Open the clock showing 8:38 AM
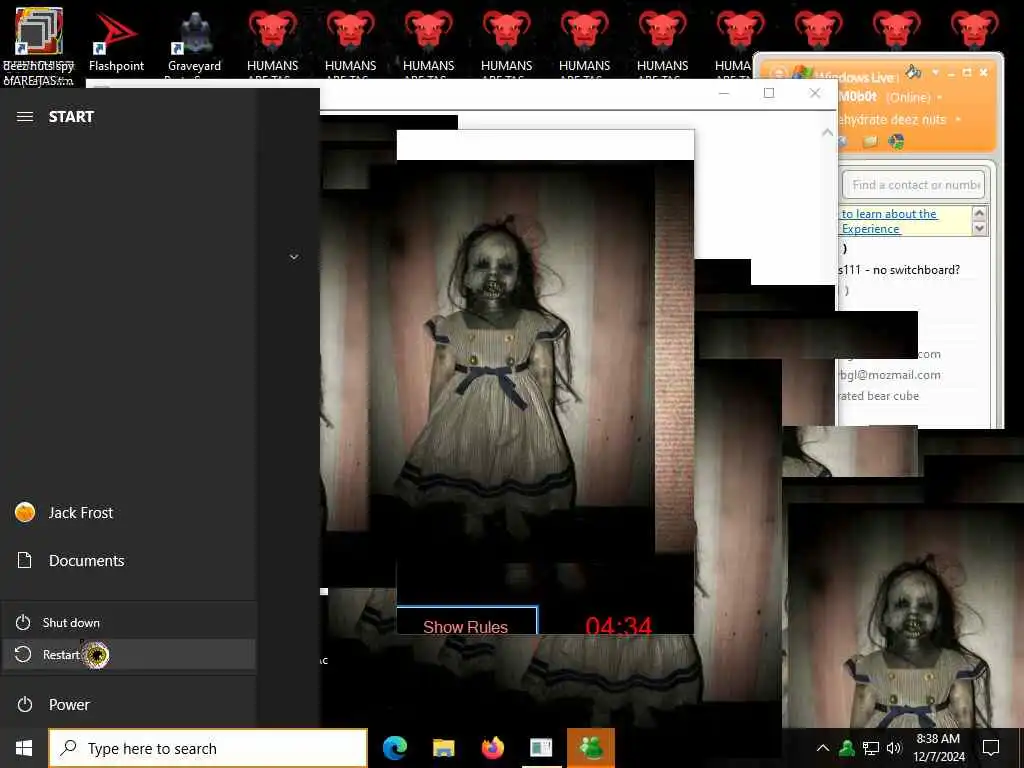This screenshot has width=1024, height=768. pos(938,748)
